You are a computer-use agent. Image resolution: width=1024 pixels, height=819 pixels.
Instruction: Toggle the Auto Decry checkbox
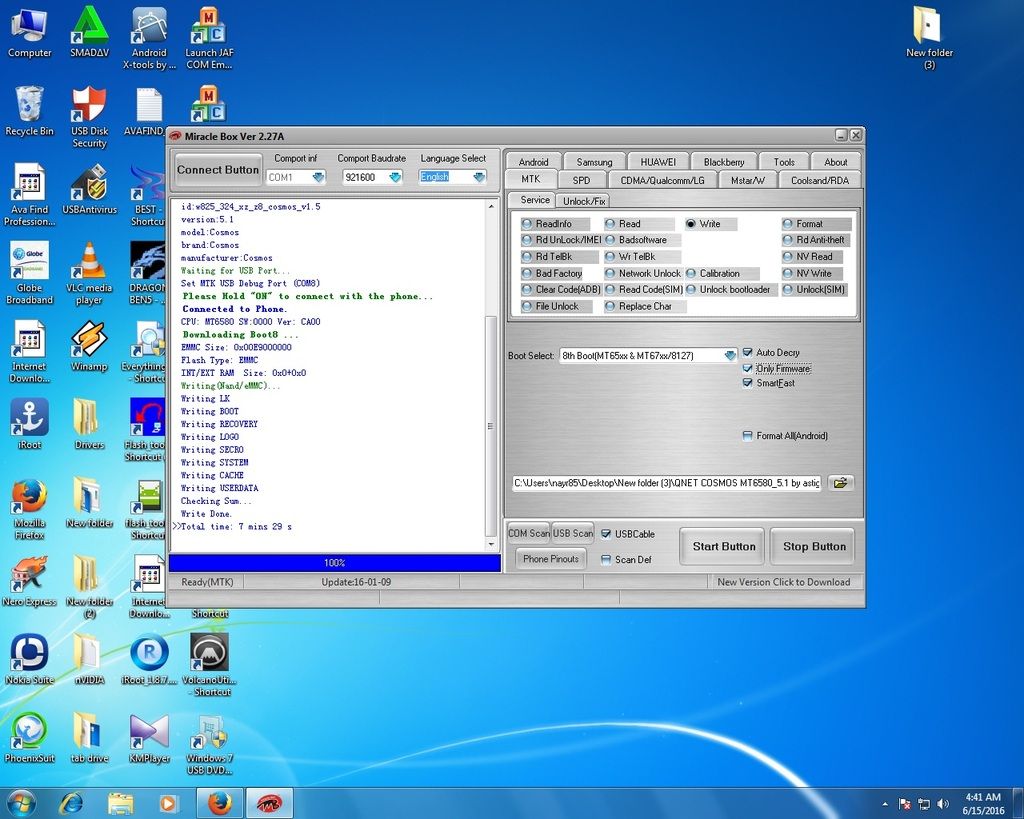click(748, 353)
